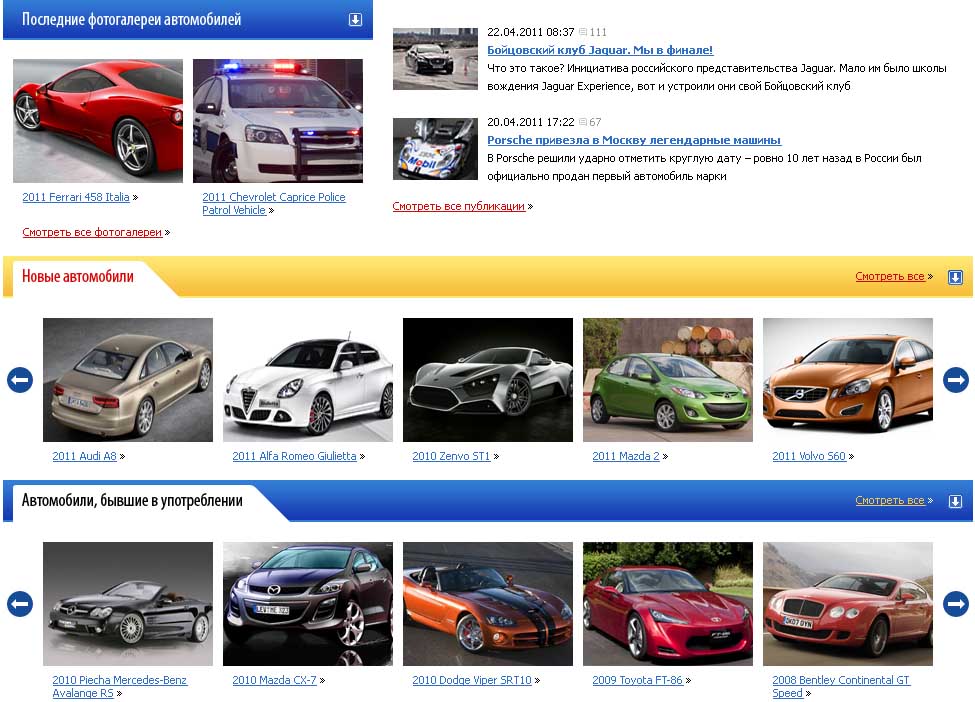Click the date 20.04.2011 17:22

pos(530,122)
